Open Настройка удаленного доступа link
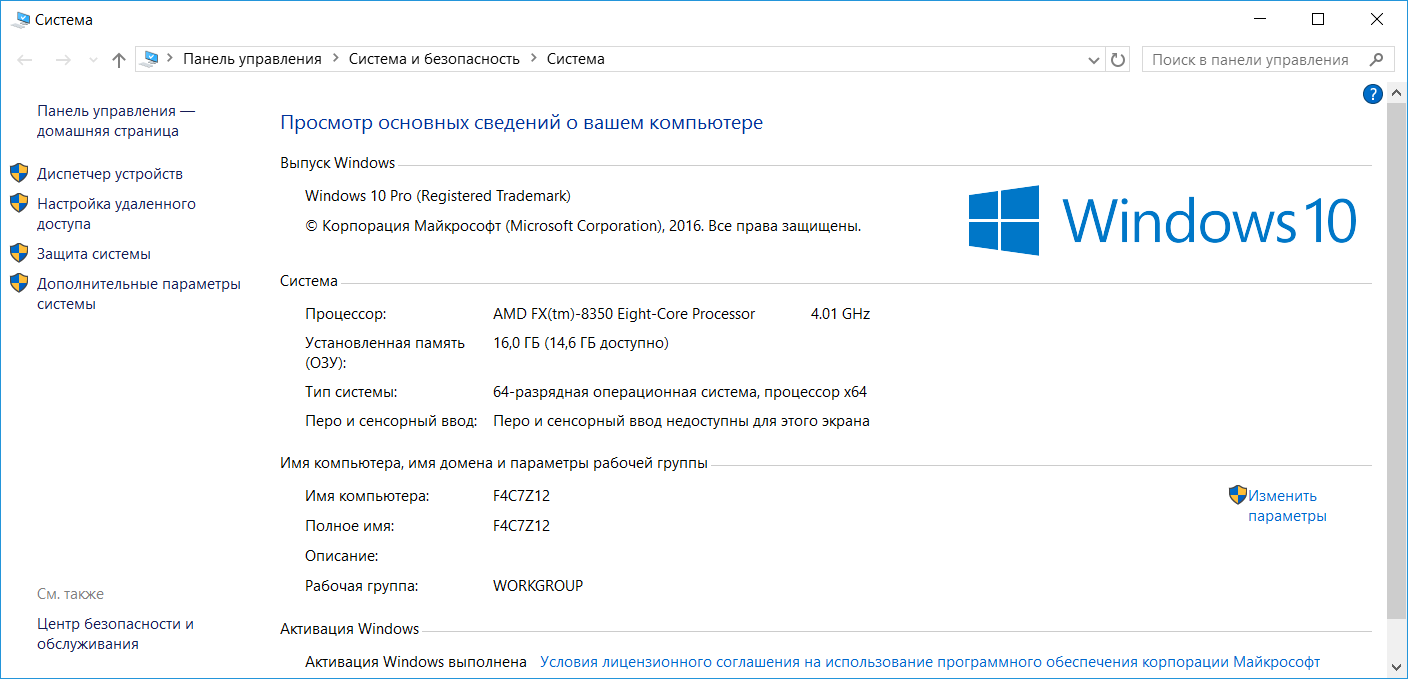The width and height of the screenshot is (1408, 679). pyautogui.click(x=116, y=214)
